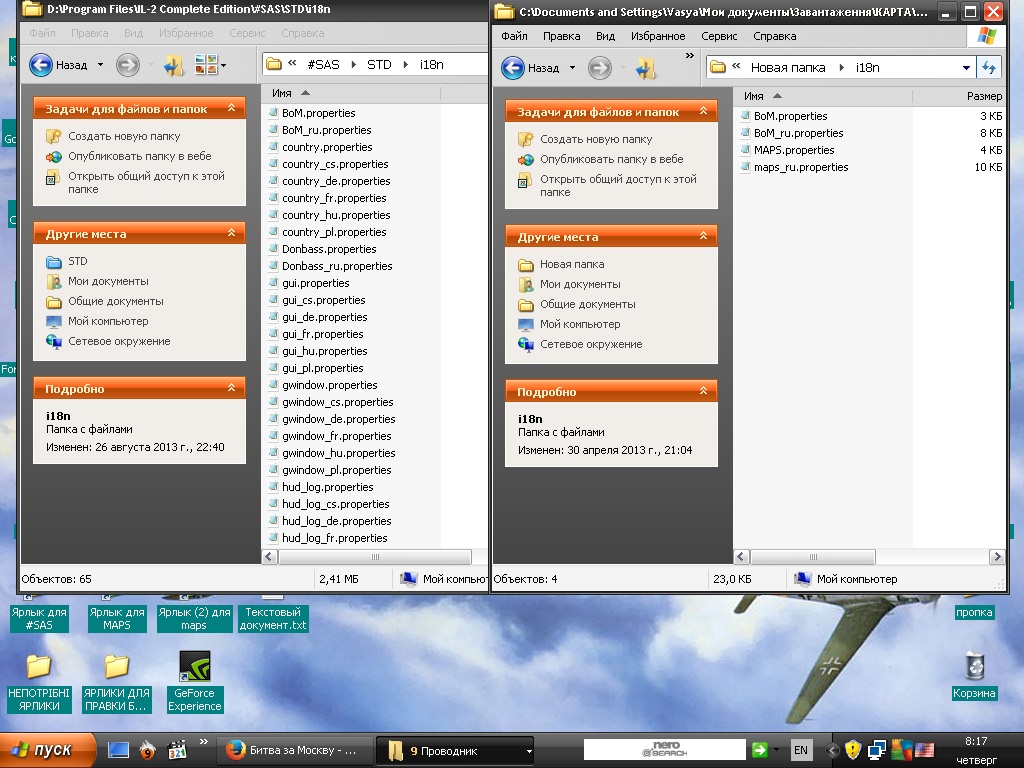
Task: Click Опубликовать папку в вебе in the right window
Action: (611, 159)
